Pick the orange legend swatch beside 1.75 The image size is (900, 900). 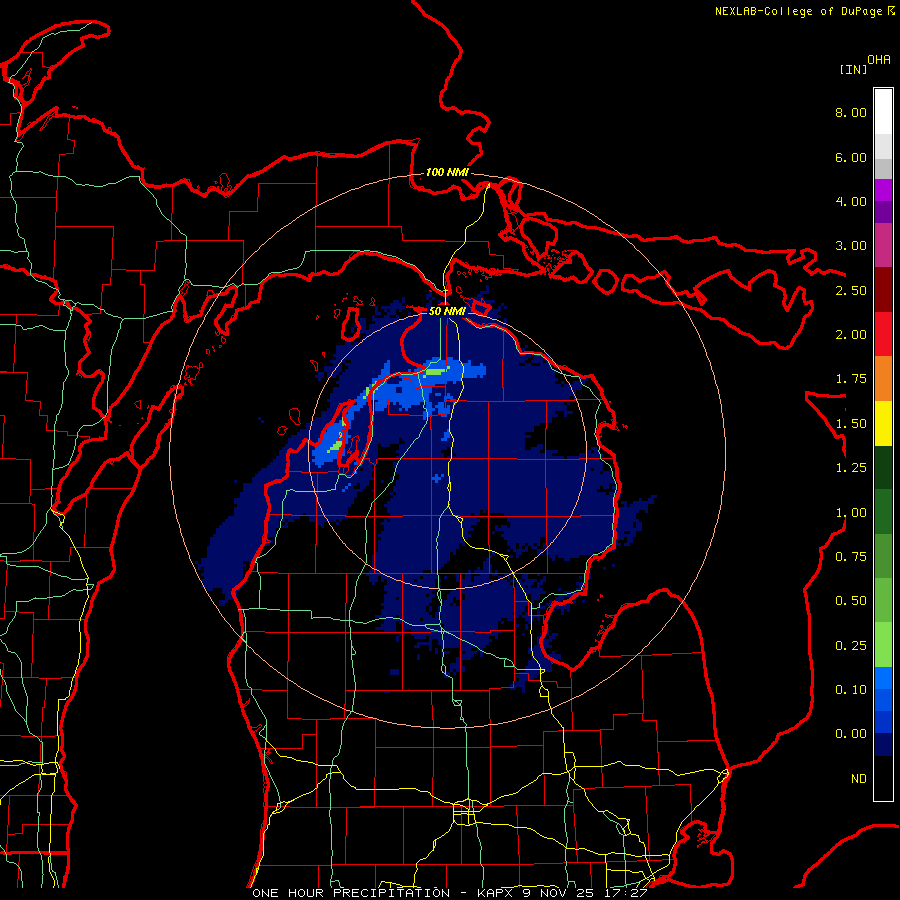883,379
